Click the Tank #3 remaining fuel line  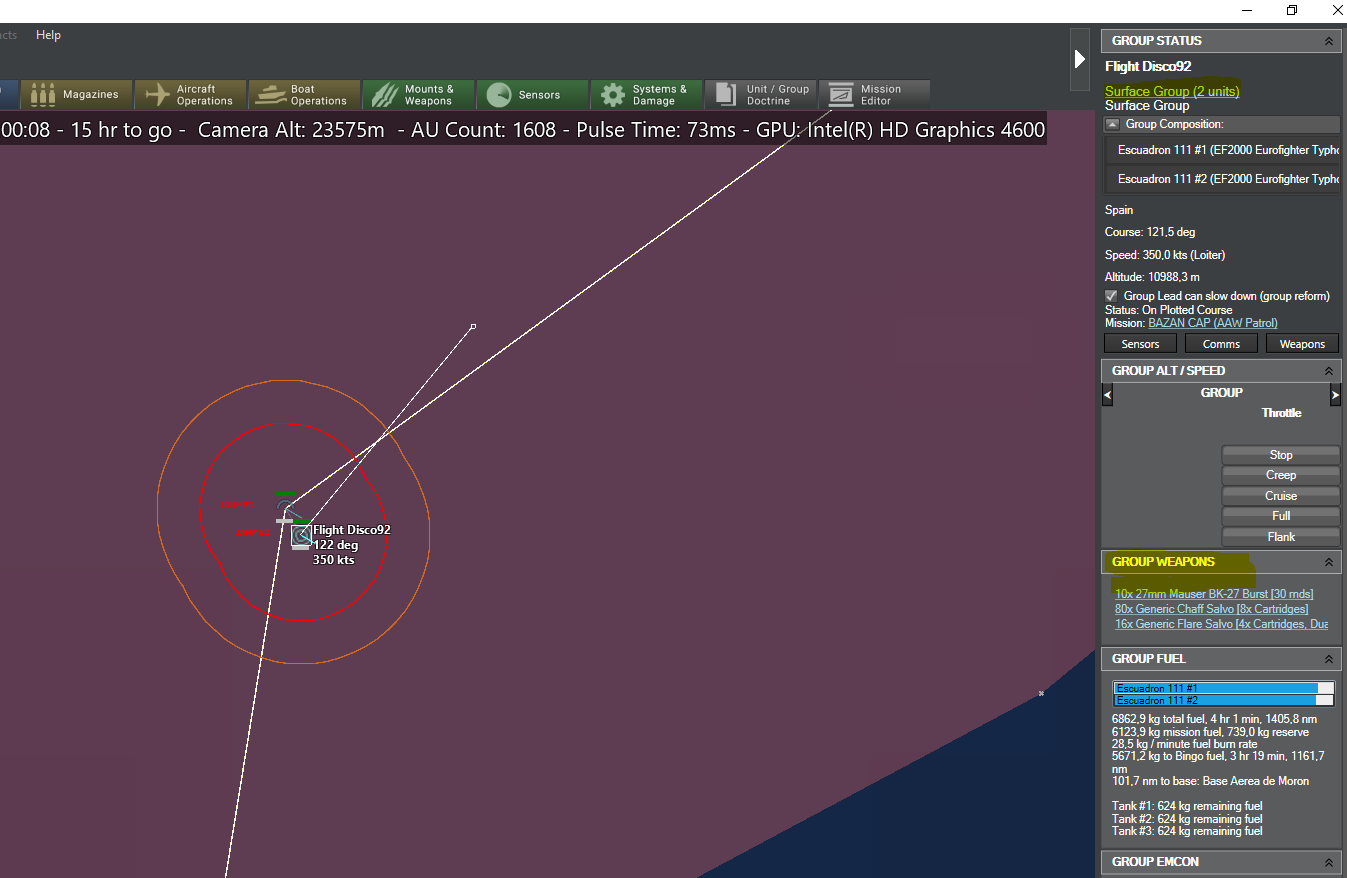[1187, 831]
